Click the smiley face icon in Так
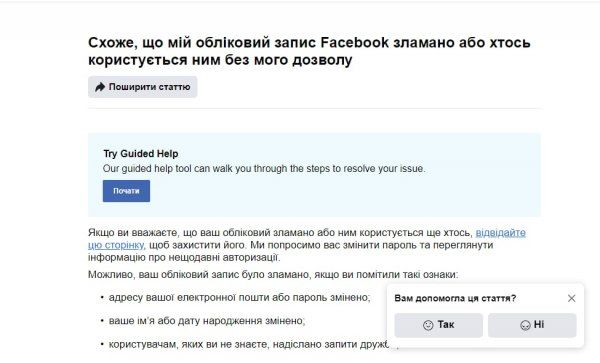Screen dimensions: 600x363 point(428,325)
